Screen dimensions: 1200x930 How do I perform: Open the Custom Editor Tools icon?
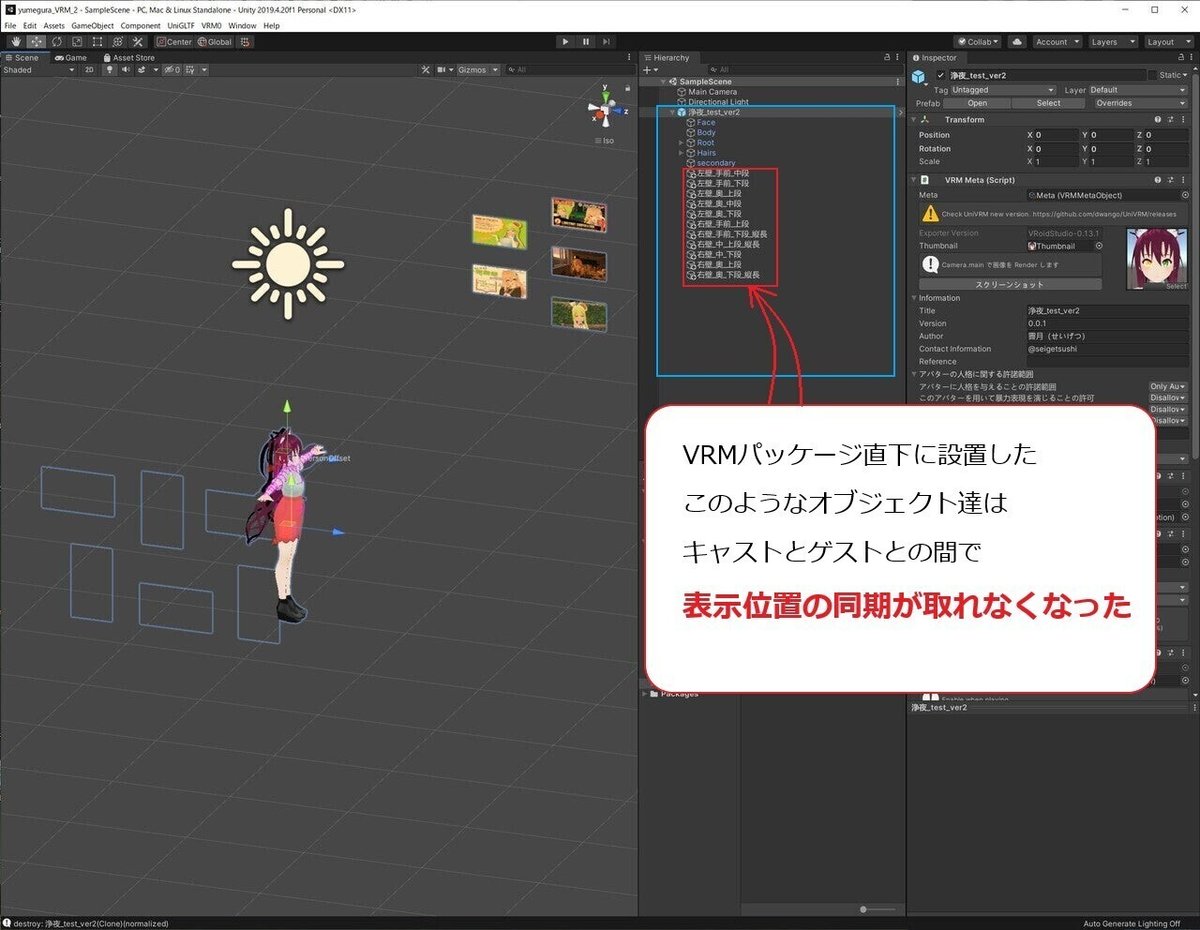click(137, 41)
